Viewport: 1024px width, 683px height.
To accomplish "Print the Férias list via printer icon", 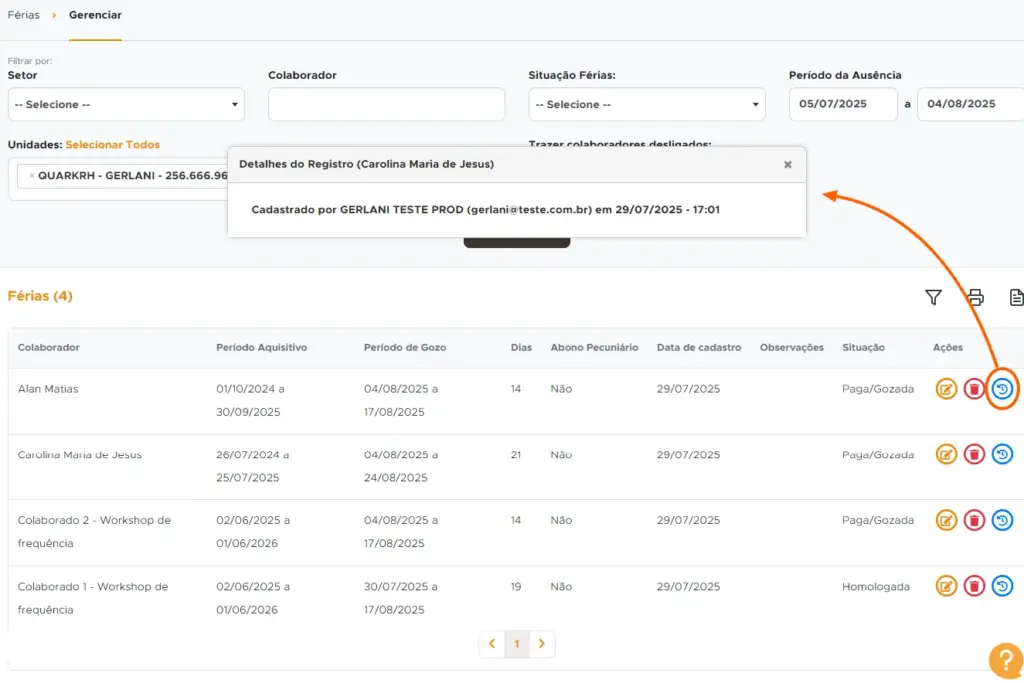I will coord(975,297).
